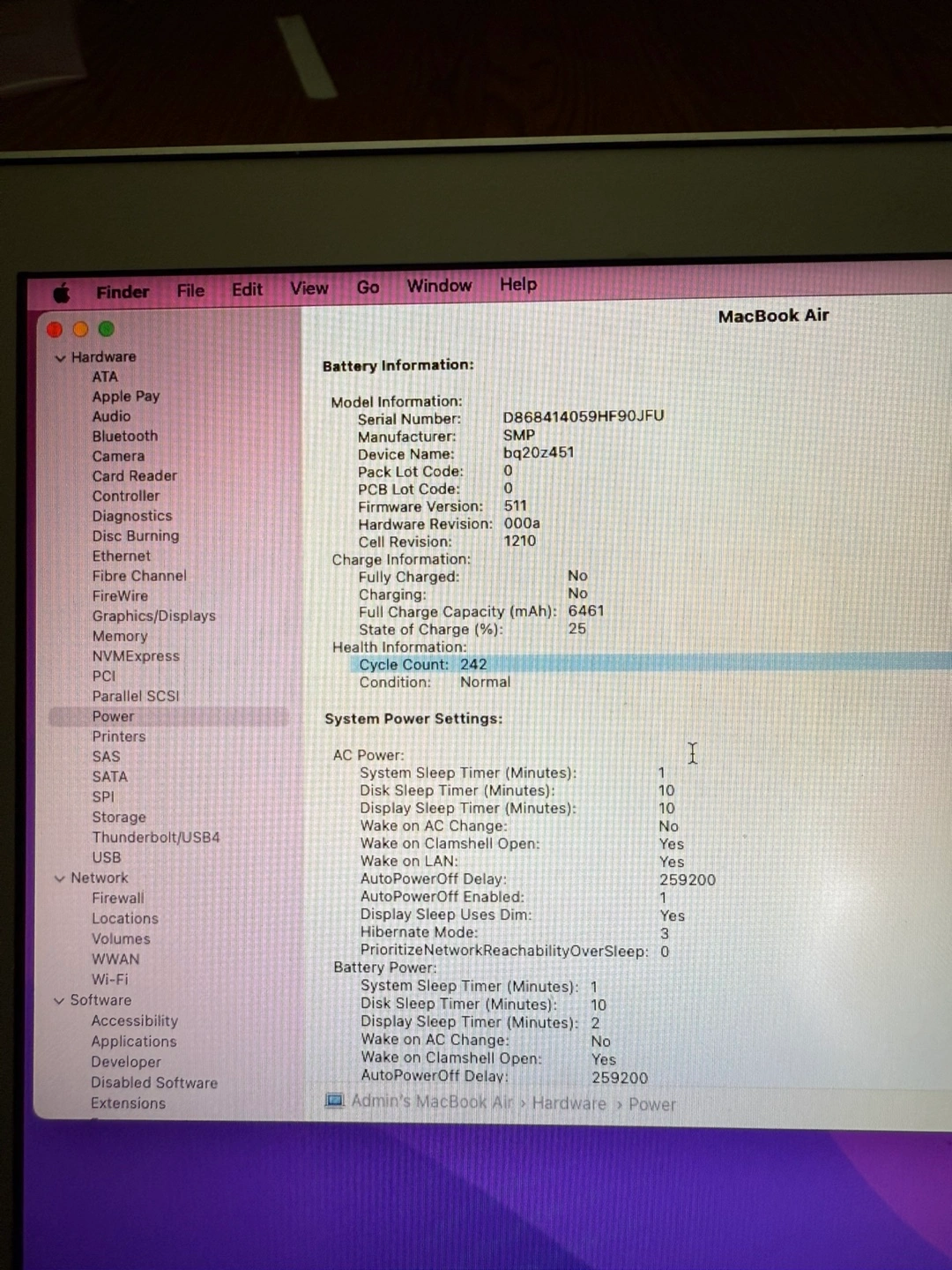Screen dimensions: 952x1270
Task: Select Locations under Network
Action: pyautogui.click(x=125, y=919)
